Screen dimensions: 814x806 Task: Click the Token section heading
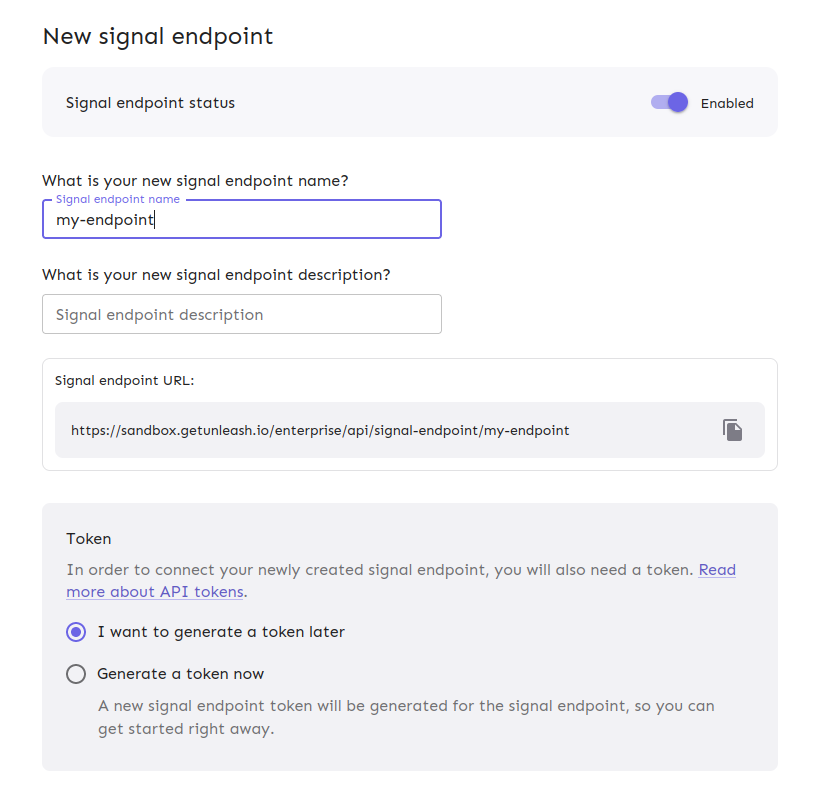(88, 538)
